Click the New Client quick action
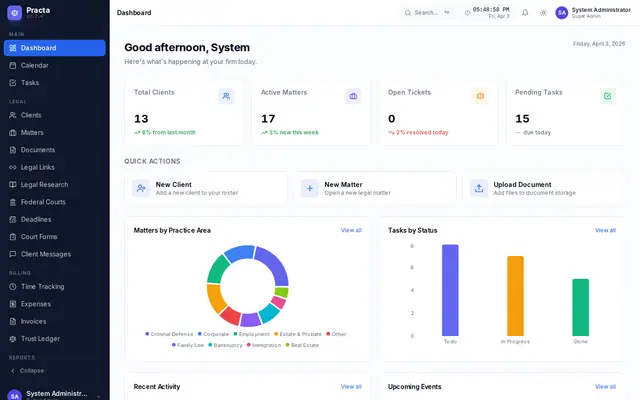Screen dimensions: 640x400 click(x=206, y=188)
